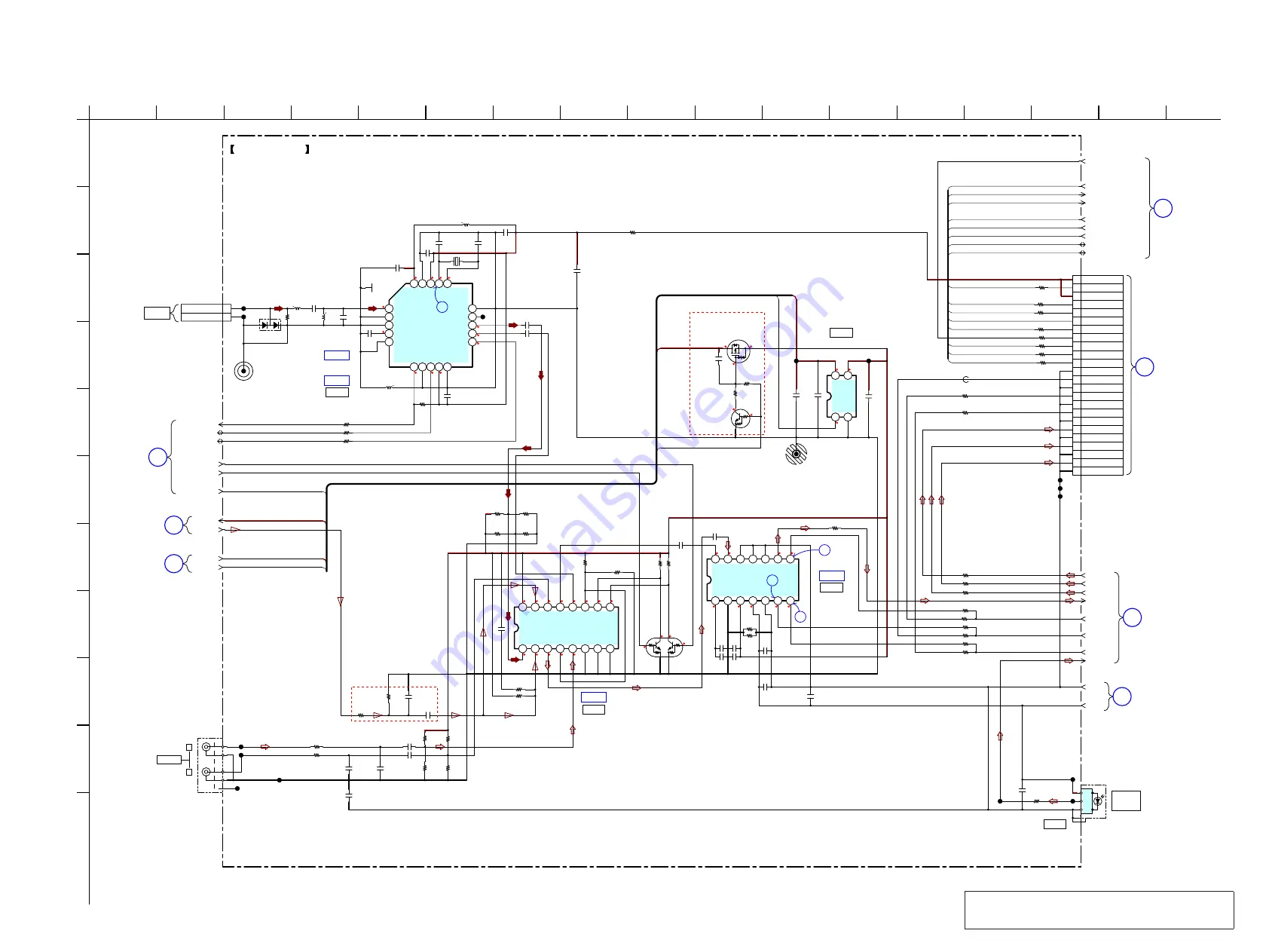The width and height of the screenshot is (1266, 952).
Task: Click the dual diode symbol near the antenna input
Action: tap(270, 324)
